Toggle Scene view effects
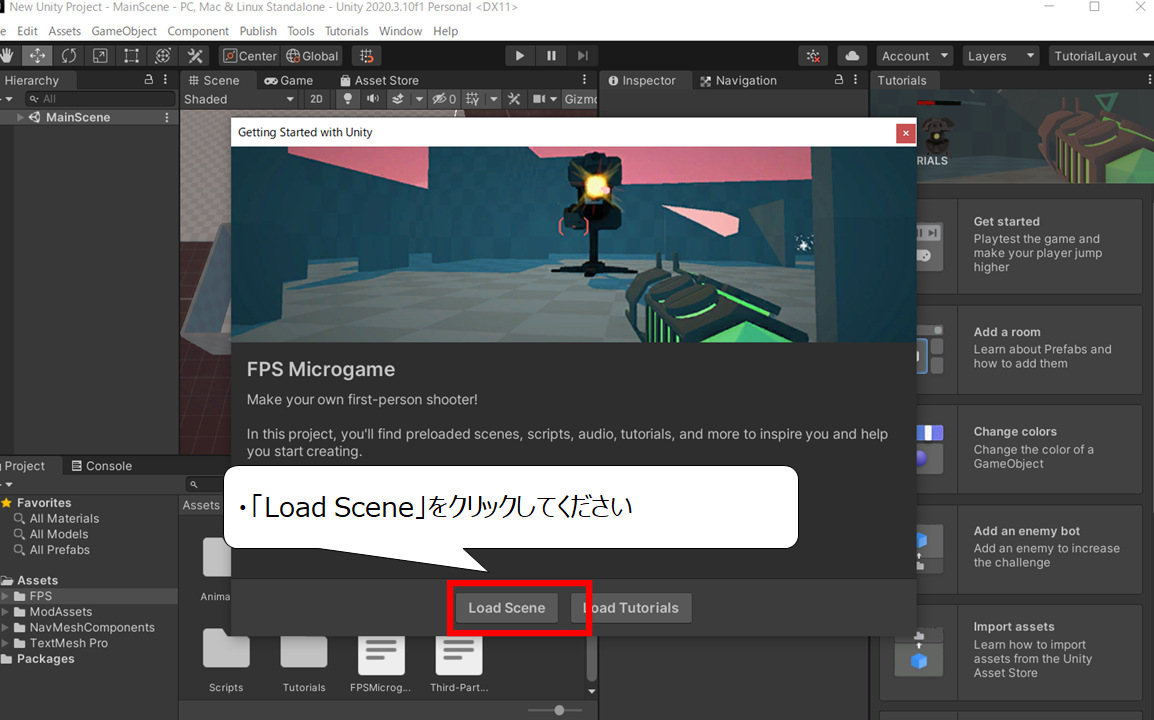This screenshot has width=1154, height=720. tap(397, 99)
